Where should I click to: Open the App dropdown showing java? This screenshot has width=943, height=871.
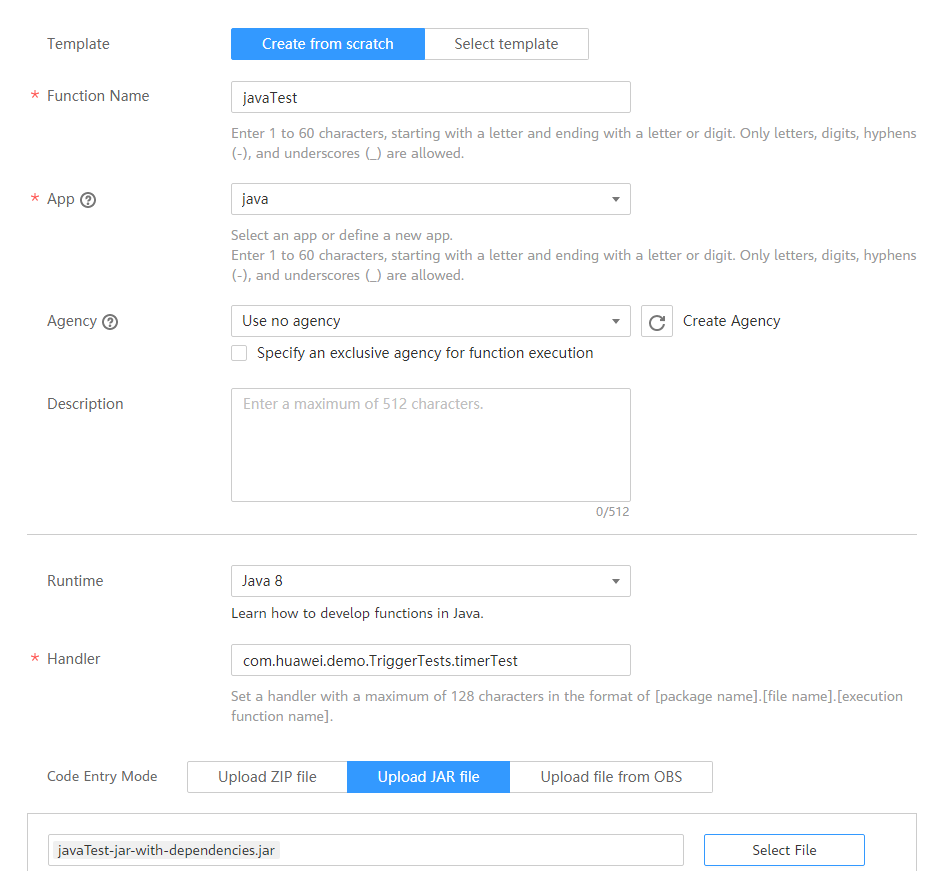(x=430, y=199)
